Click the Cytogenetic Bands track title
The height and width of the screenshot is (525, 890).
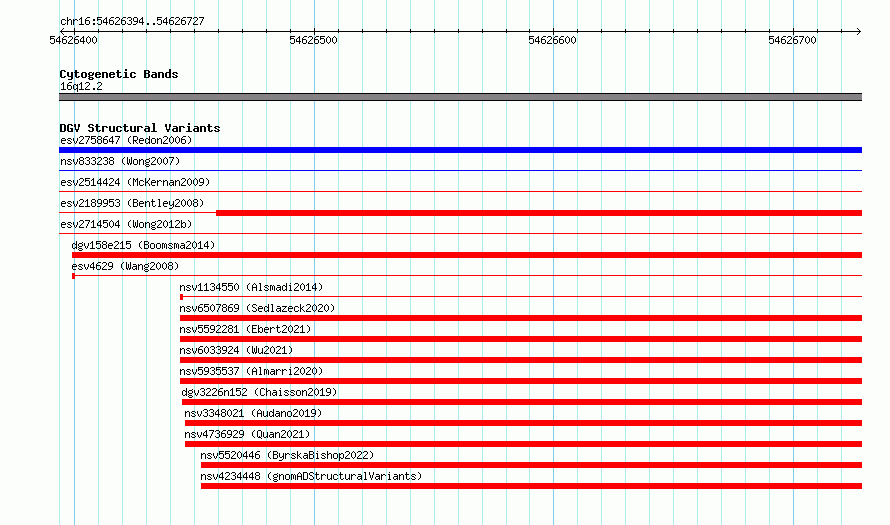click(x=119, y=74)
